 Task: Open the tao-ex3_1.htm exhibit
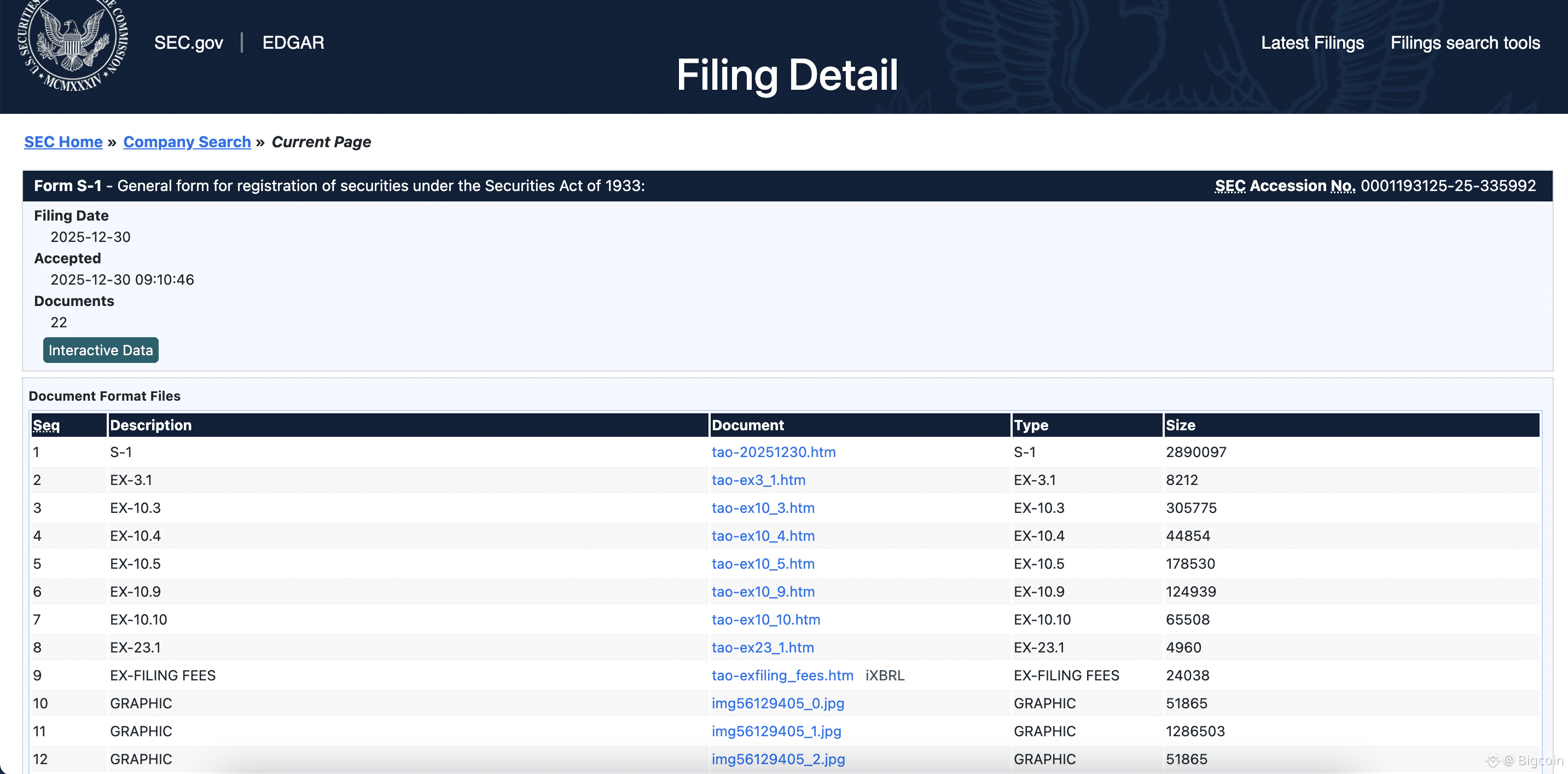pos(758,480)
